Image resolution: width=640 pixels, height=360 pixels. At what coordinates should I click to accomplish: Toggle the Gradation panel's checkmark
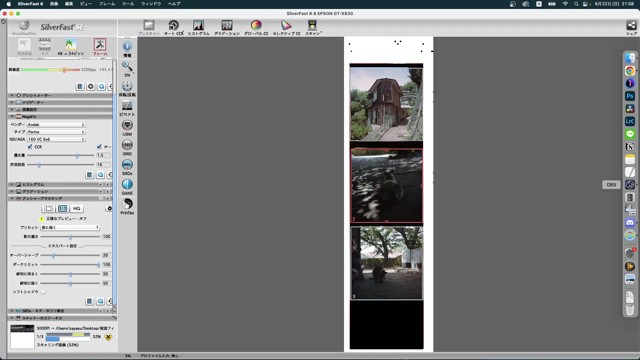click(x=101, y=191)
